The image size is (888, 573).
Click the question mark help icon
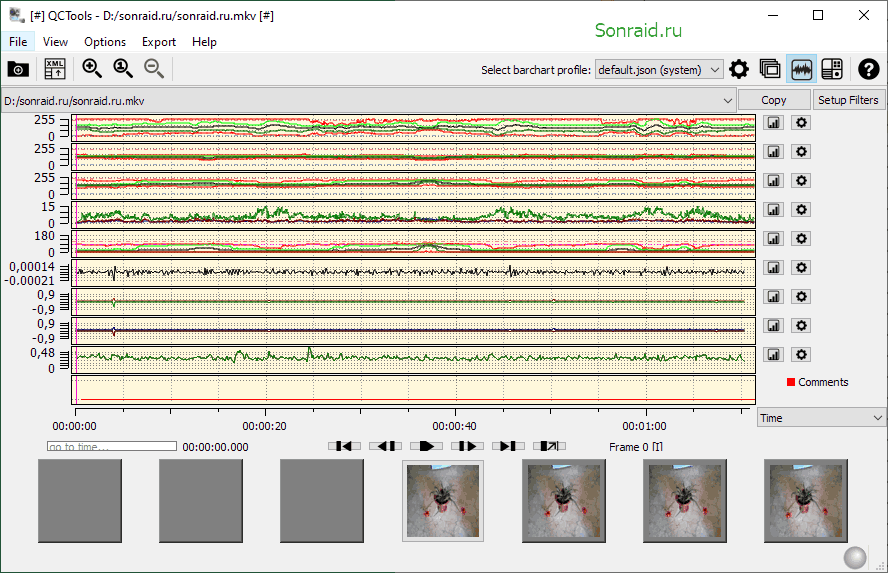coord(869,69)
